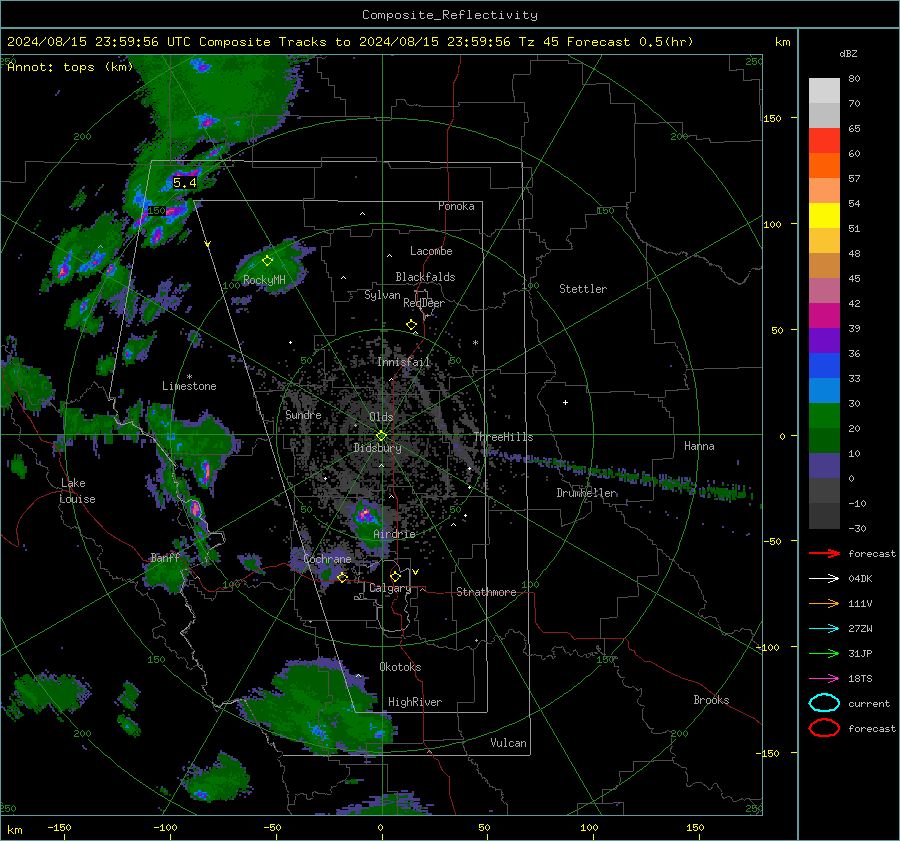Image resolution: width=900 pixels, height=841 pixels.
Task: Choose the bright green swatch in the dBZ scale
Action: click(x=824, y=415)
